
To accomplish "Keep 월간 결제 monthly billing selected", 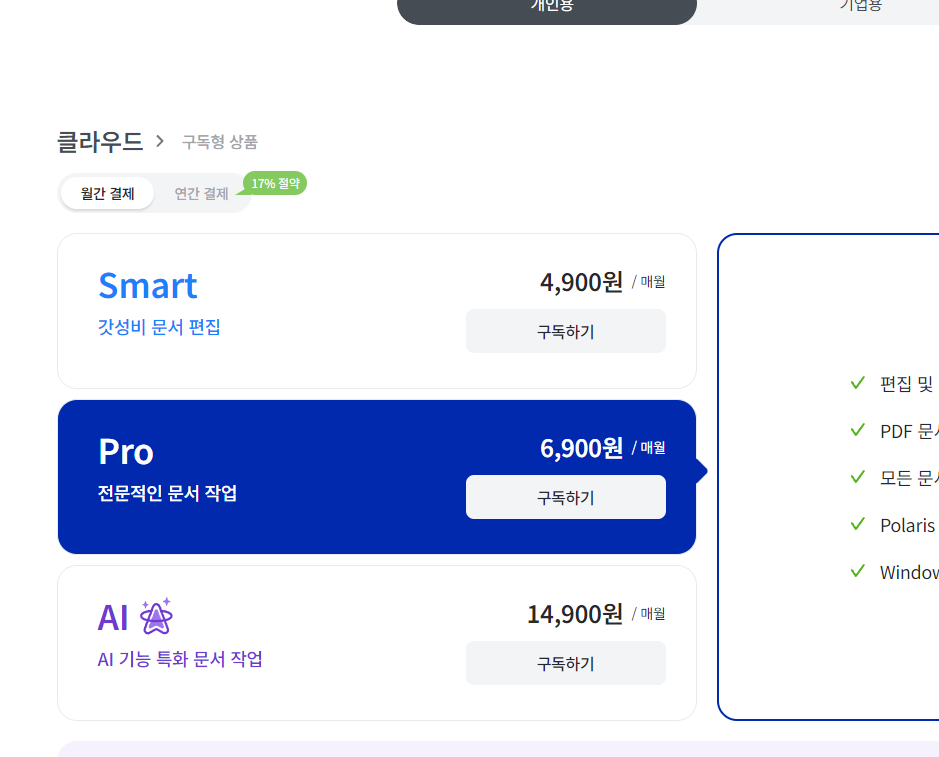I will 107,192.
